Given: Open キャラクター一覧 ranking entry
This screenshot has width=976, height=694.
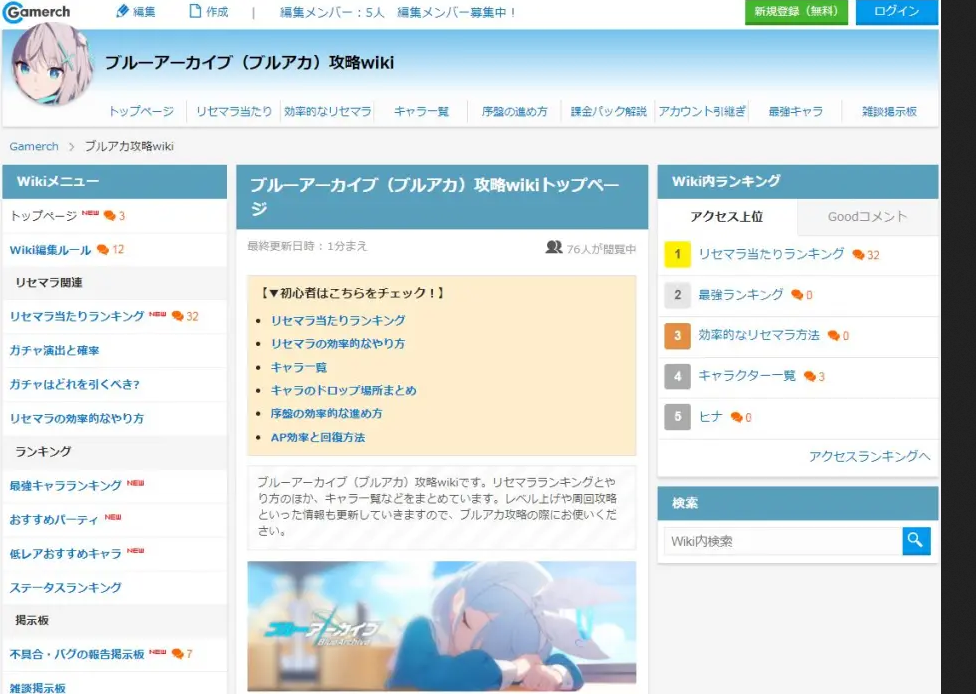Looking at the screenshot, I should [747, 376].
